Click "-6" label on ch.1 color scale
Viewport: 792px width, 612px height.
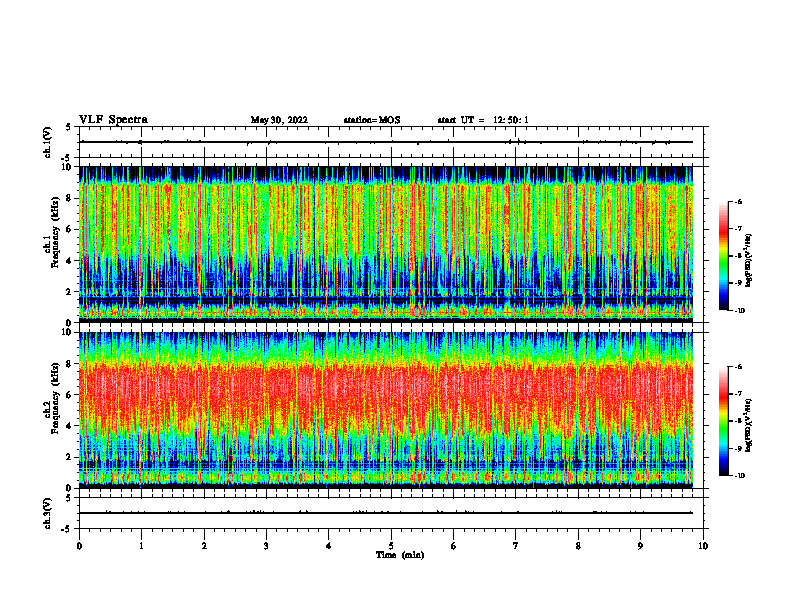tap(739, 201)
